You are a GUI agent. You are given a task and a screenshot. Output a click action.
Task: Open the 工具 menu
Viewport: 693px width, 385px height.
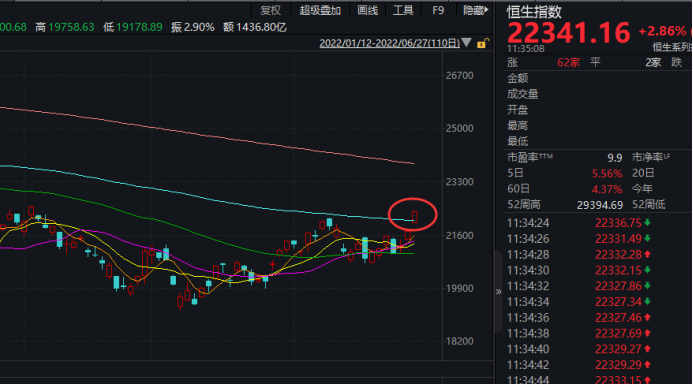click(403, 10)
